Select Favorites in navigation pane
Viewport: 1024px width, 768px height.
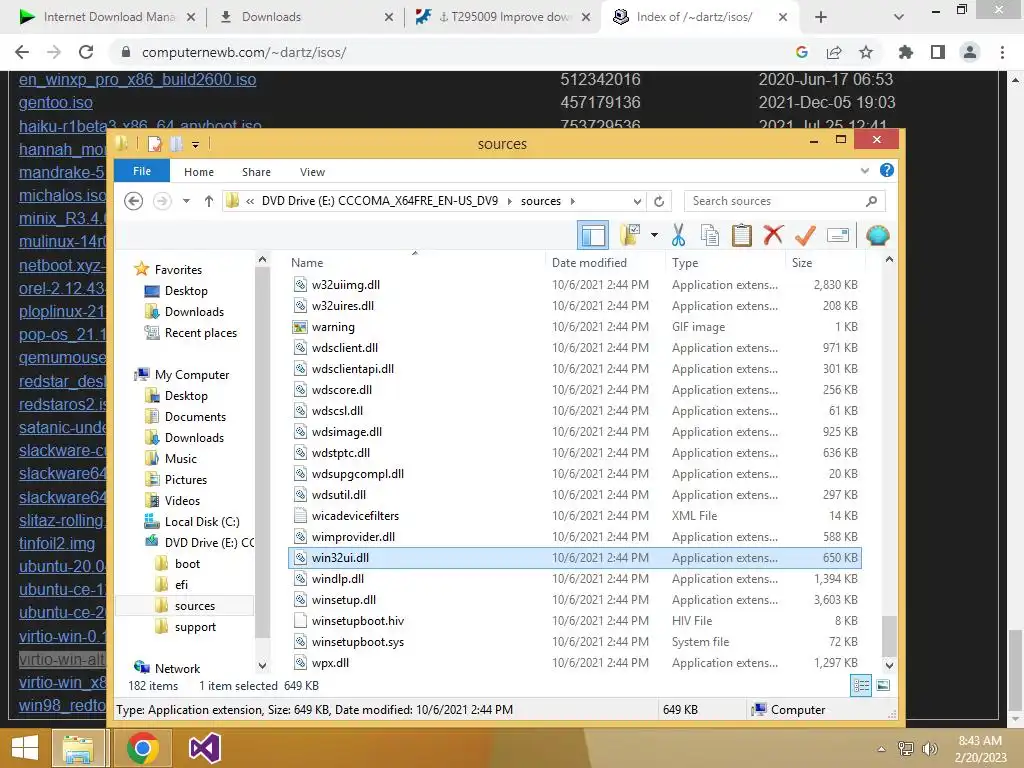click(x=178, y=270)
